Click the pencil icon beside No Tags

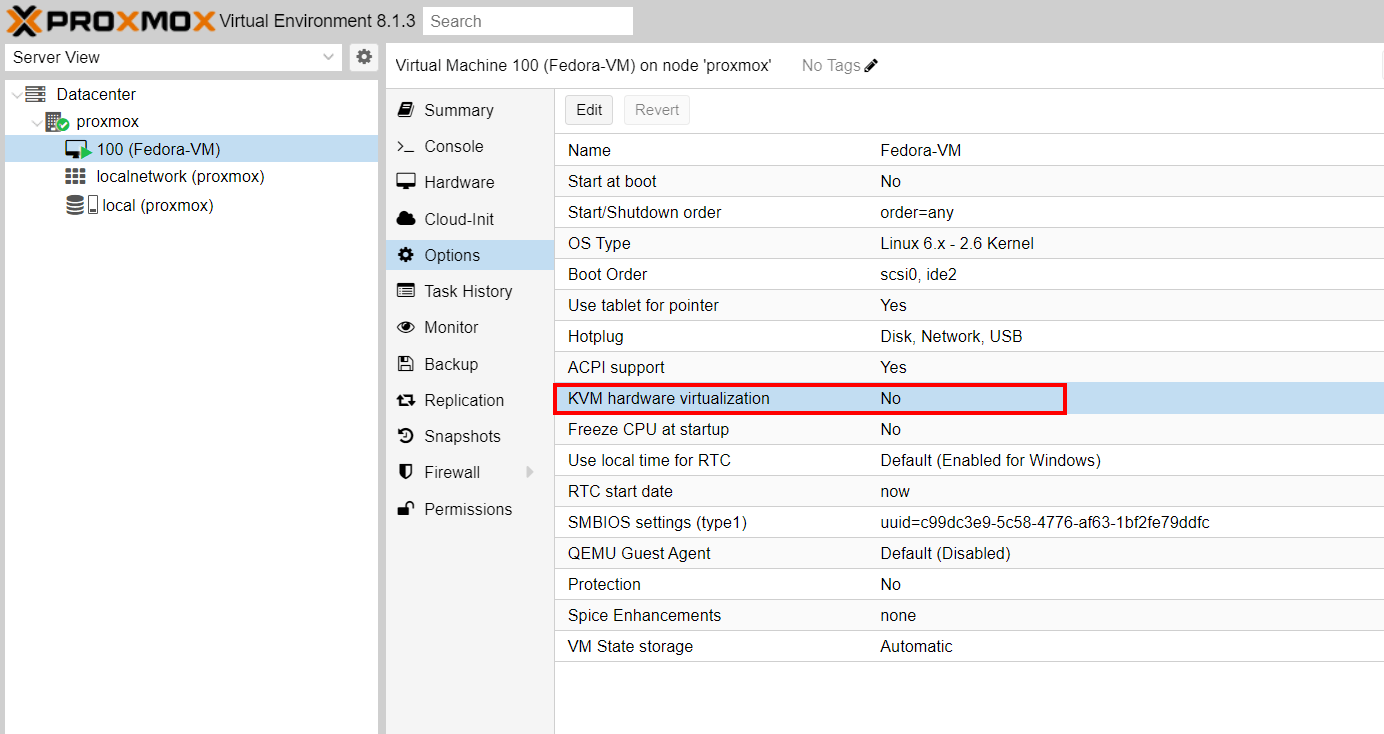pos(871,66)
